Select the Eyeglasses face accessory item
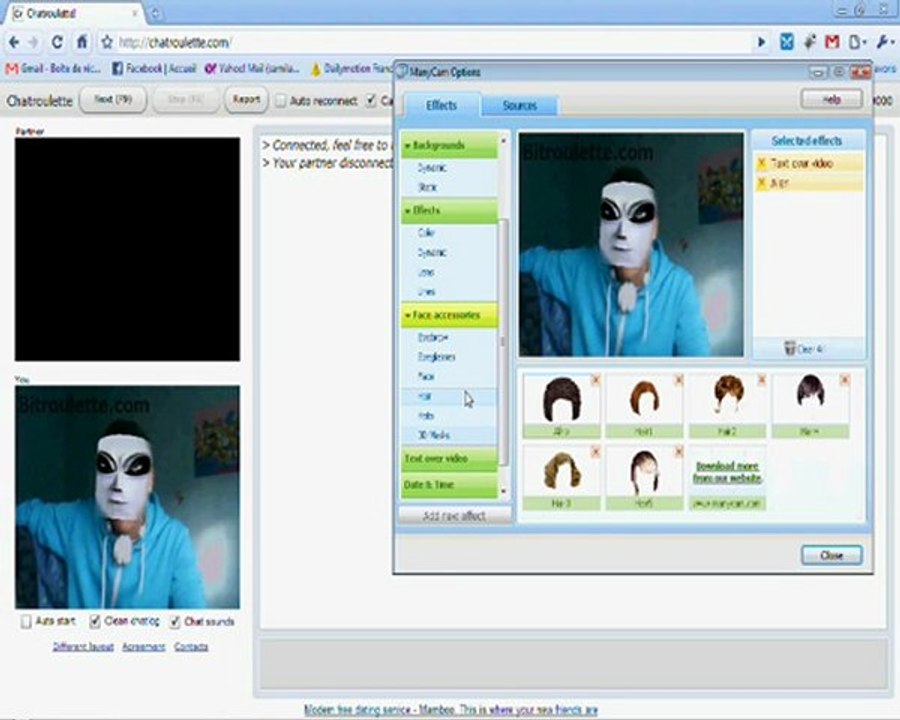 437,357
